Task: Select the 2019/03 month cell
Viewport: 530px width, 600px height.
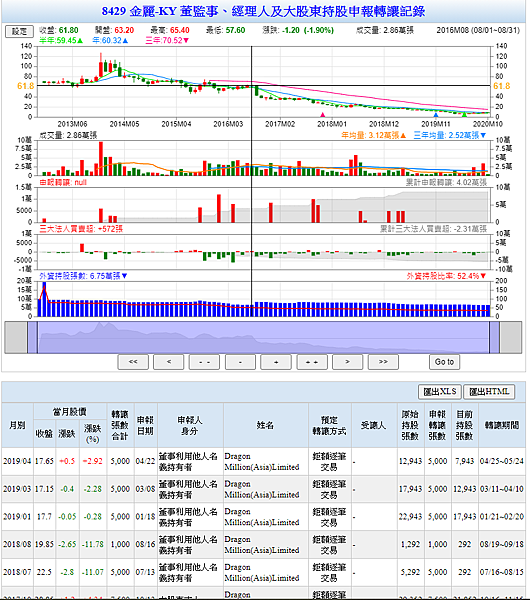Action: (x=17, y=489)
